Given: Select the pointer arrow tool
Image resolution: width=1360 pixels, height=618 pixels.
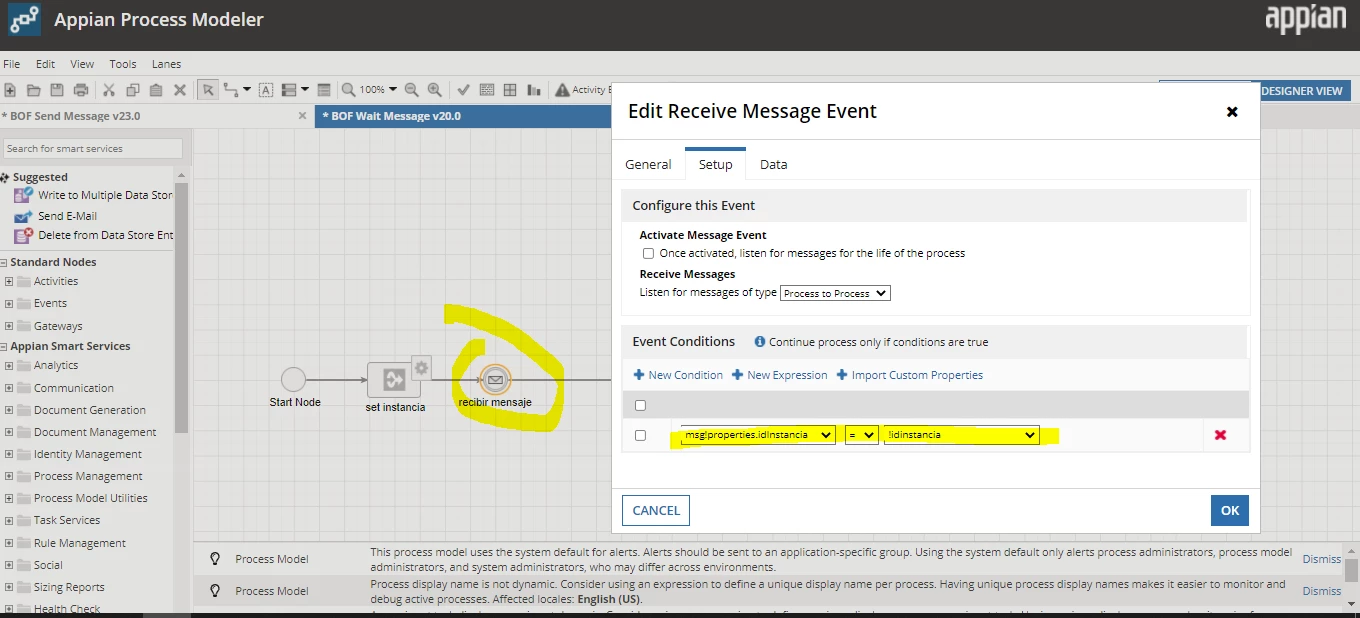Looking at the screenshot, I should [208, 90].
